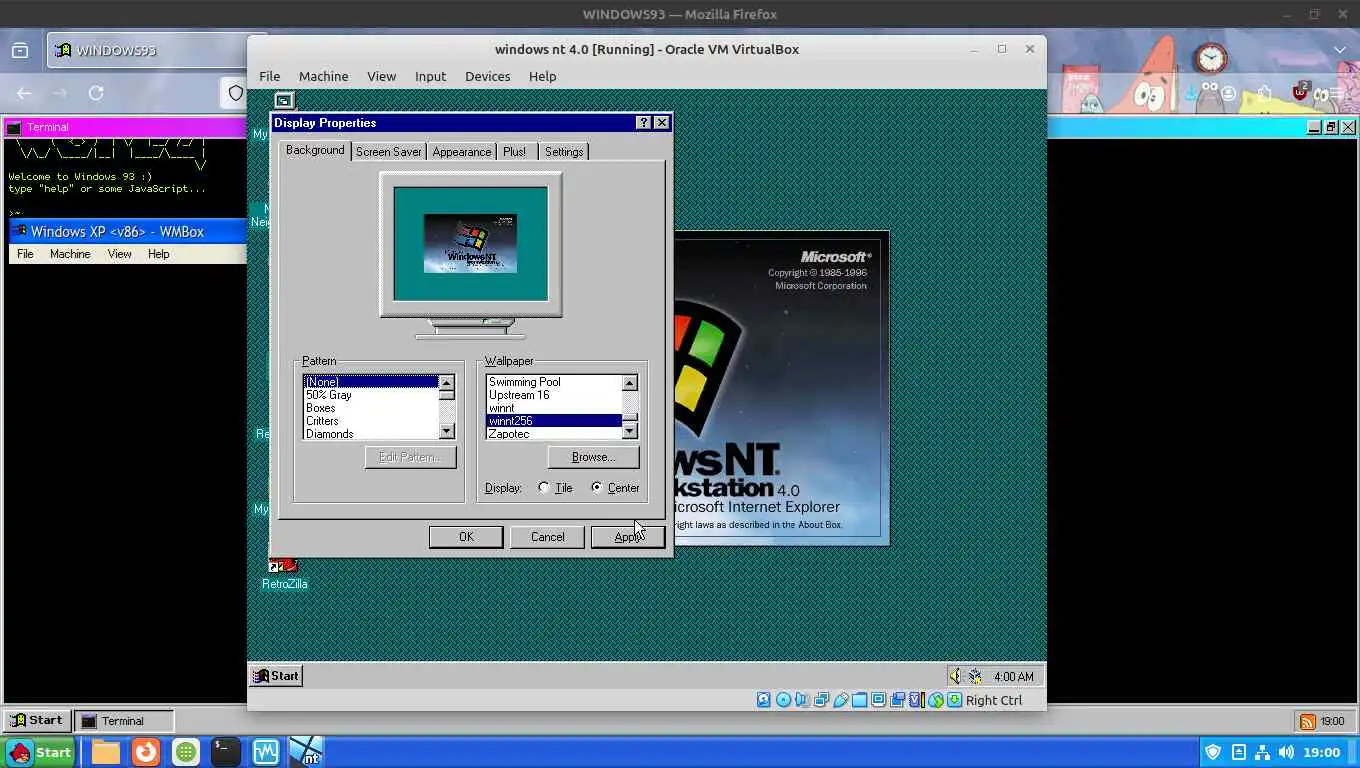This screenshot has height=768, width=1360.
Task: Click Pattern list scroll up arrow
Action: (x=447, y=382)
